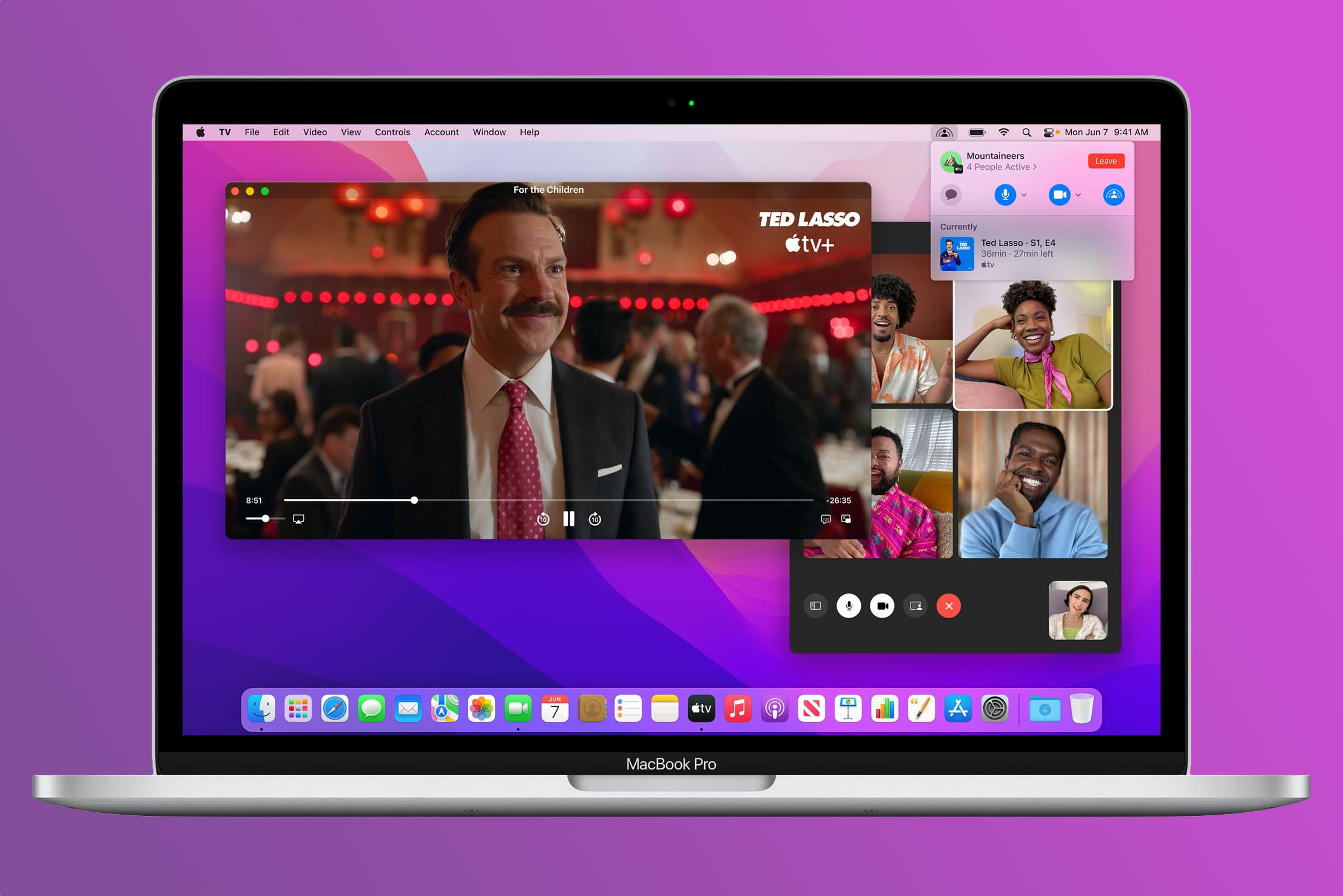Expand camera options chevron in the SharePlay panel
Screen dimensions: 1343x896
coord(1079,195)
